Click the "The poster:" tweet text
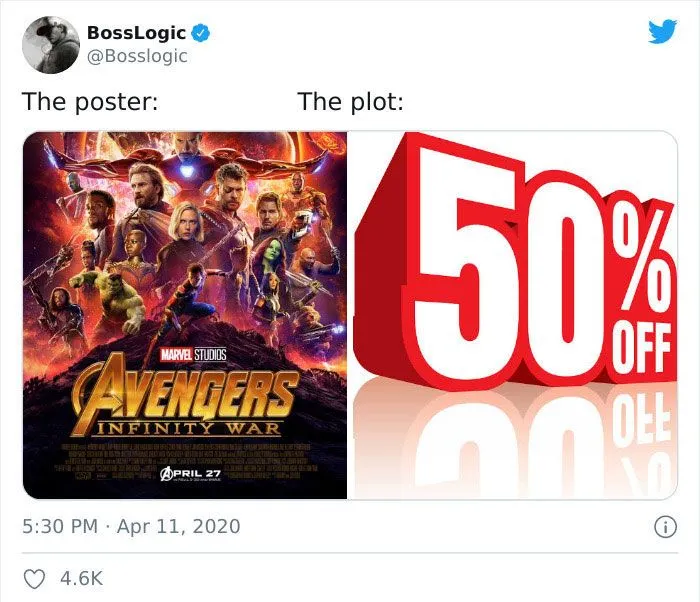 (x=90, y=102)
